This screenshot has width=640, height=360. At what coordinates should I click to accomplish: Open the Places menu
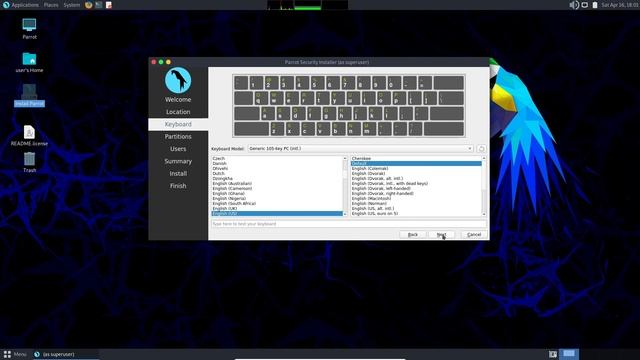coord(51,5)
